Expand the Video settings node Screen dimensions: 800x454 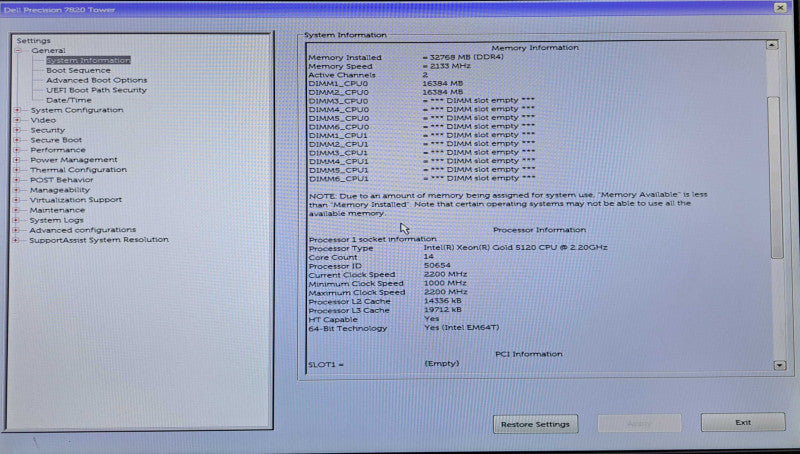coord(17,120)
